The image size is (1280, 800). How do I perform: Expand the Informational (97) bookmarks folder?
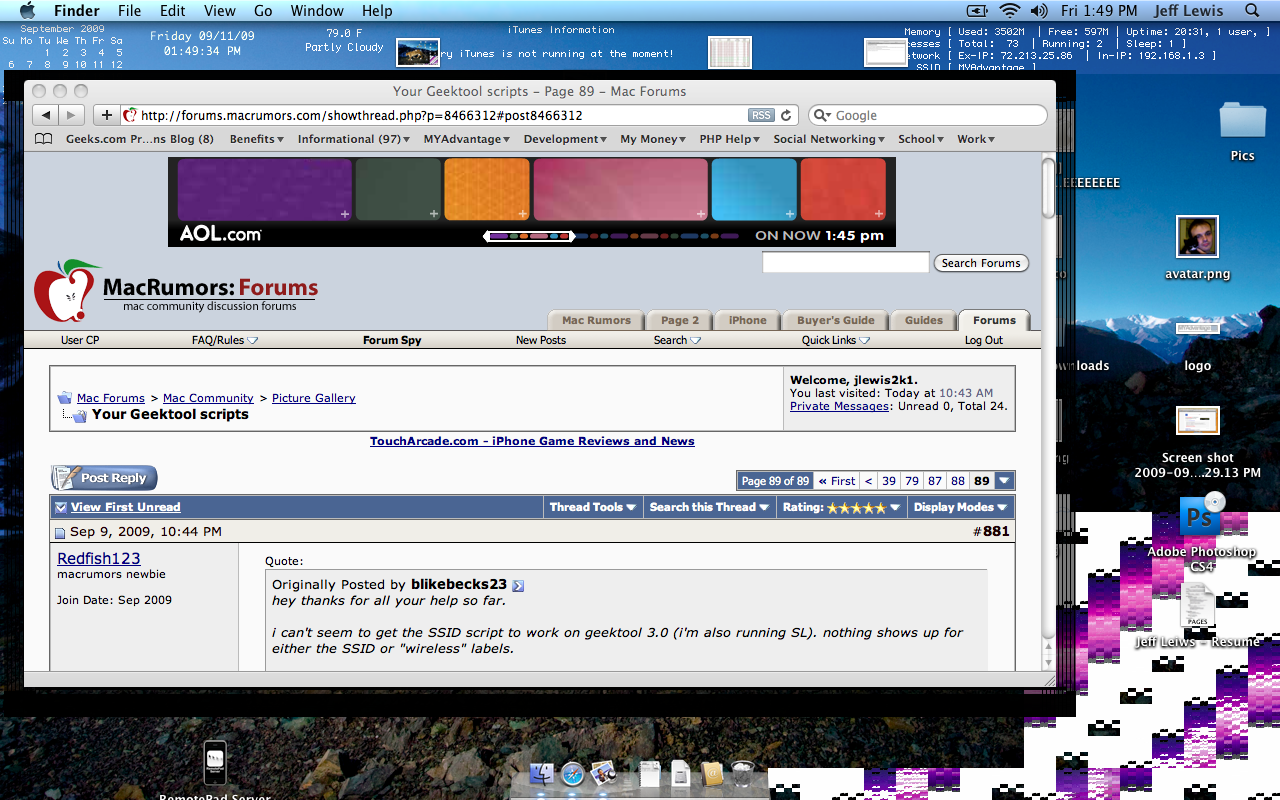[353, 139]
